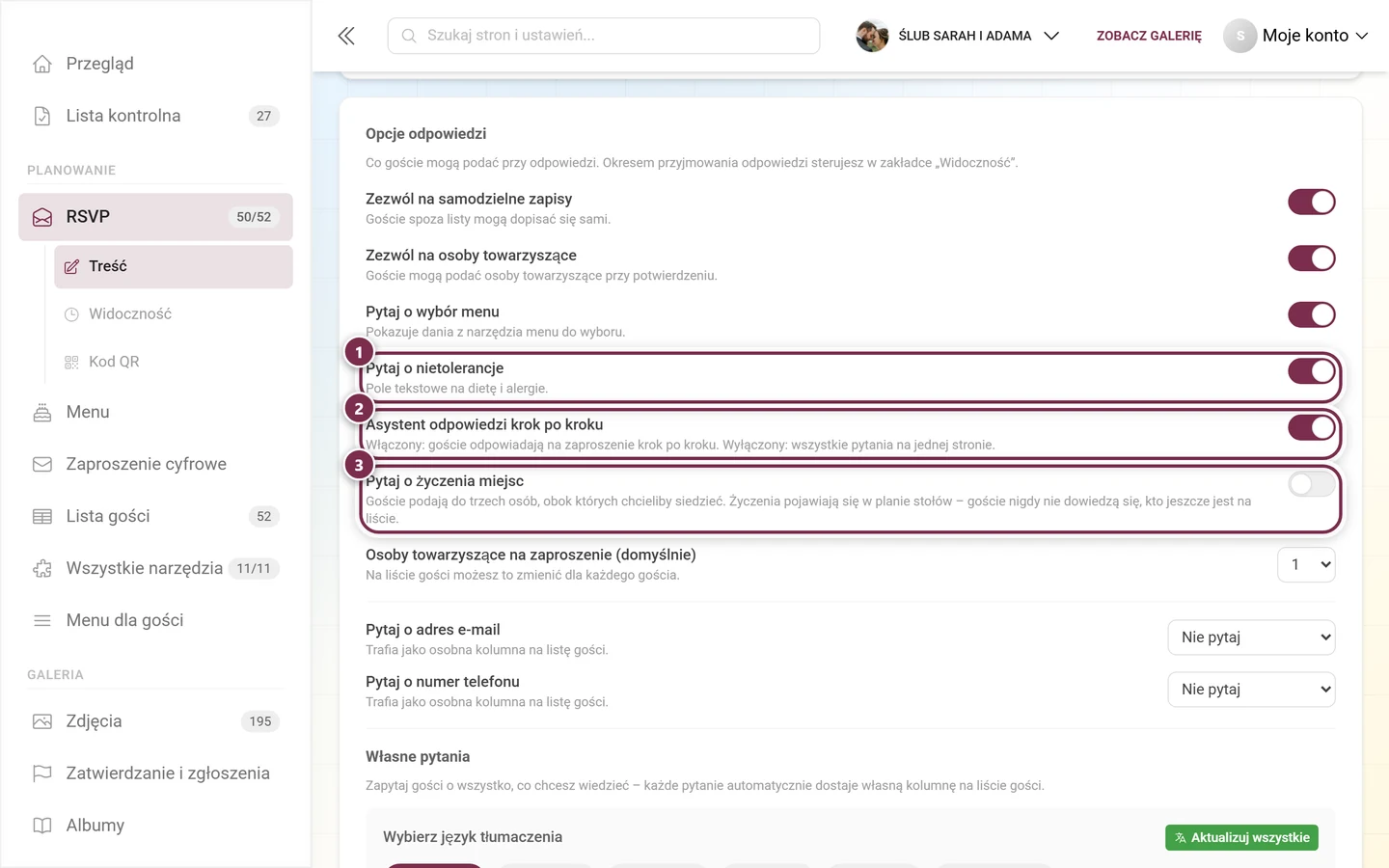Disable the Zezwól na samodzielne zapisy toggle
This screenshot has height=868, width=1389.
tap(1312, 202)
